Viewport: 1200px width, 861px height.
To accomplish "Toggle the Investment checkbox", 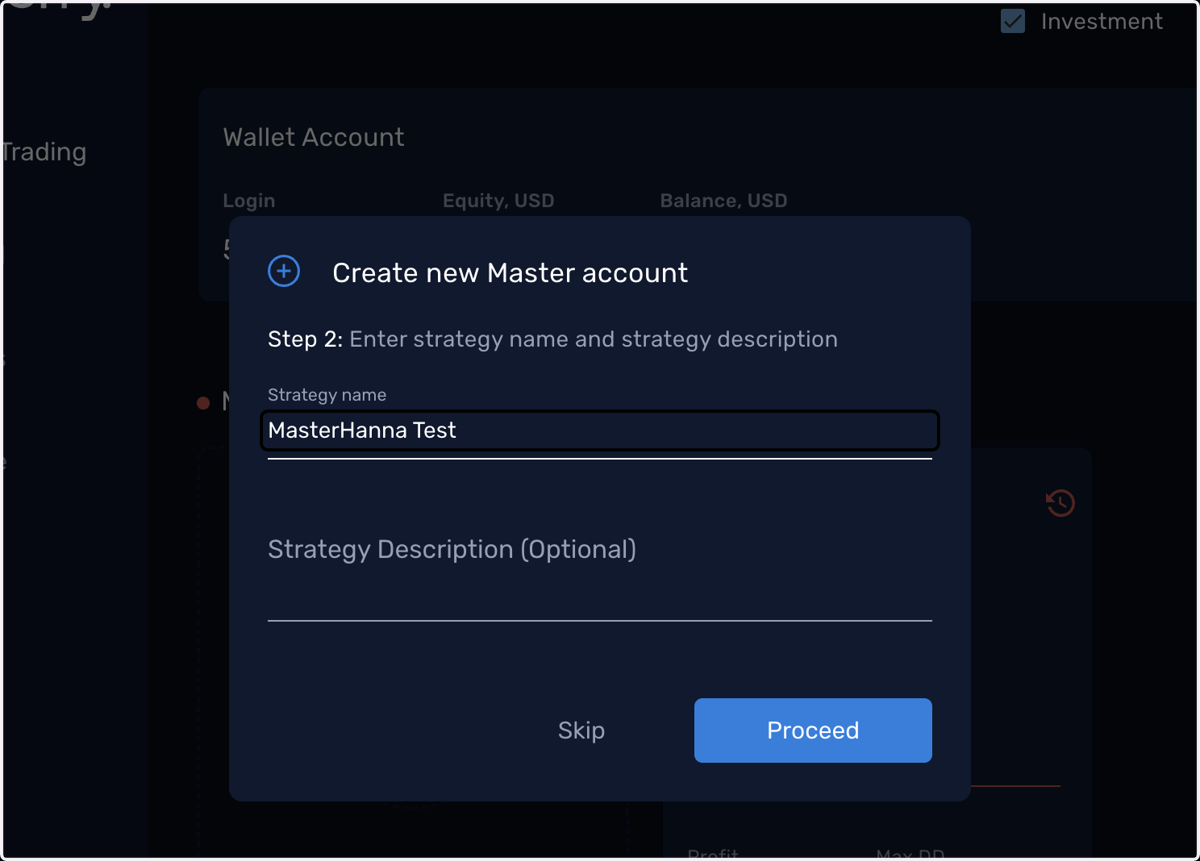I will (1013, 21).
